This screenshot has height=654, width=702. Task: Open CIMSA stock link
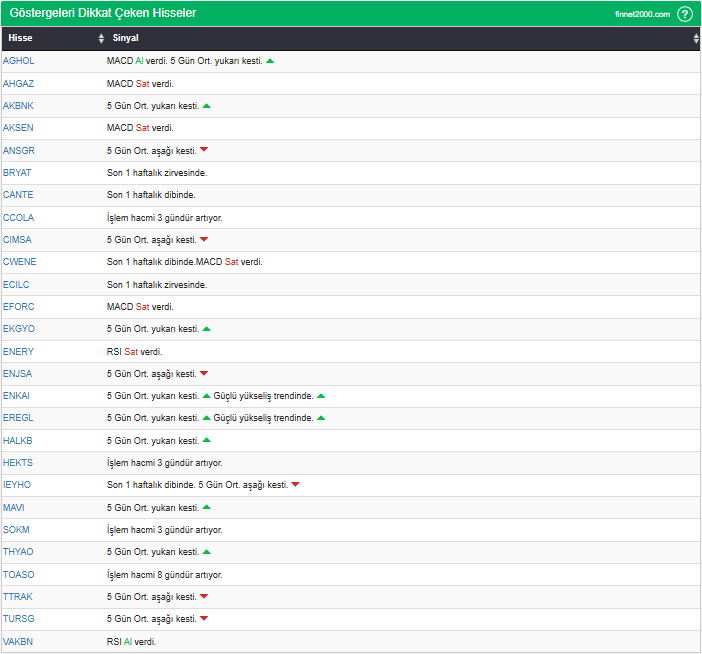[17, 239]
